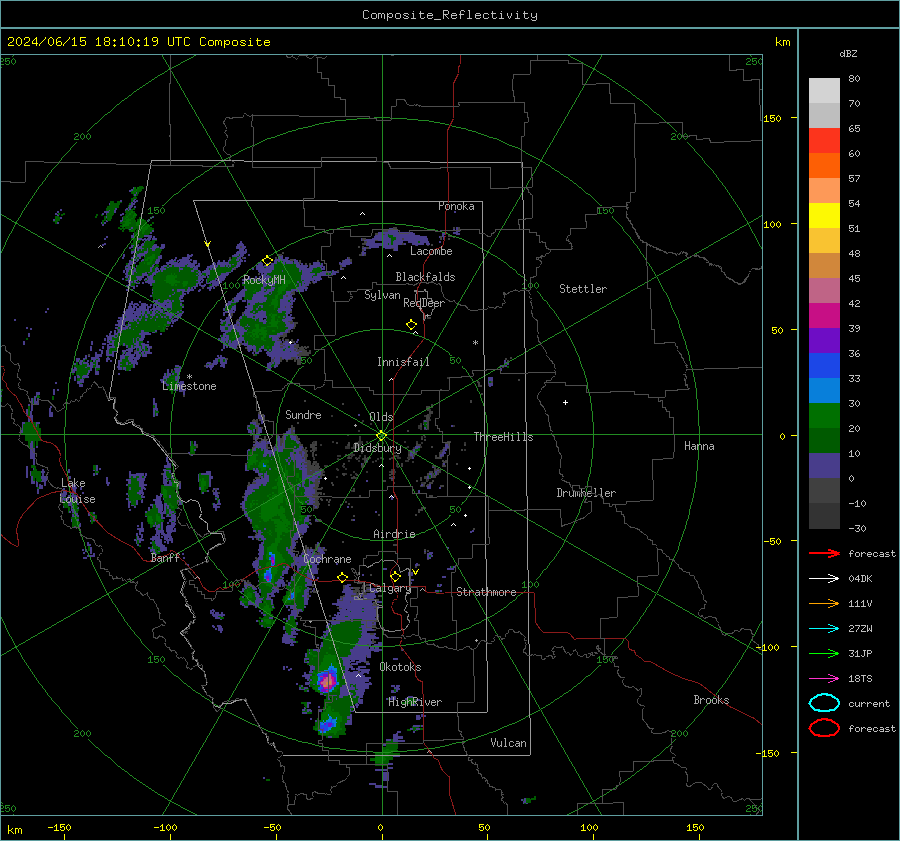Click the Lake Louise label

click(78, 491)
